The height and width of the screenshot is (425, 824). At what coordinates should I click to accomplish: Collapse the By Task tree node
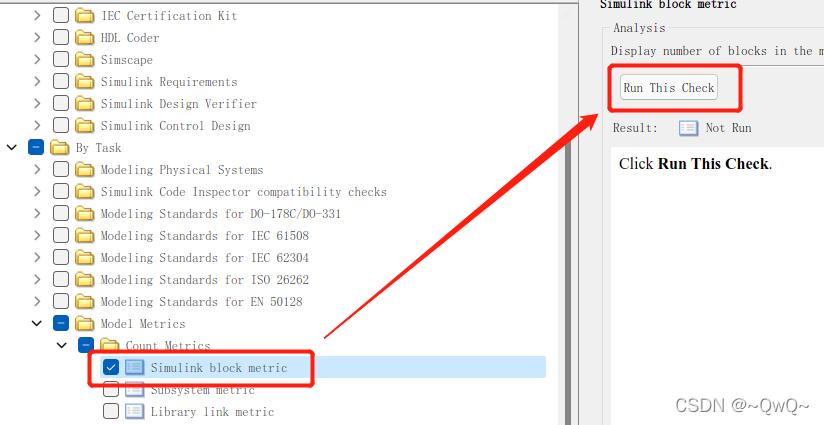[12, 148]
